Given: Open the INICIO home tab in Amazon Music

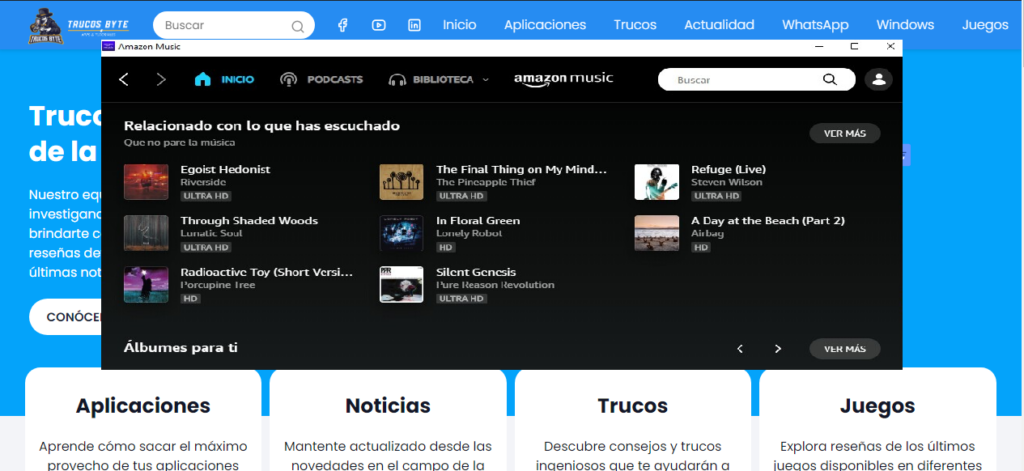Looking at the screenshot, I should click(224, 80).
